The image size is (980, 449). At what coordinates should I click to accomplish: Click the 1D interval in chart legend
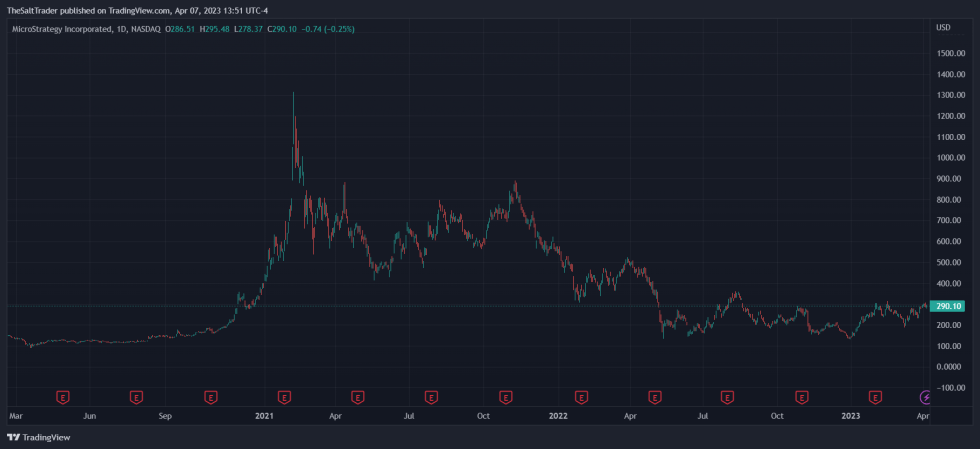pyautogui.click(x=123, y=29)
